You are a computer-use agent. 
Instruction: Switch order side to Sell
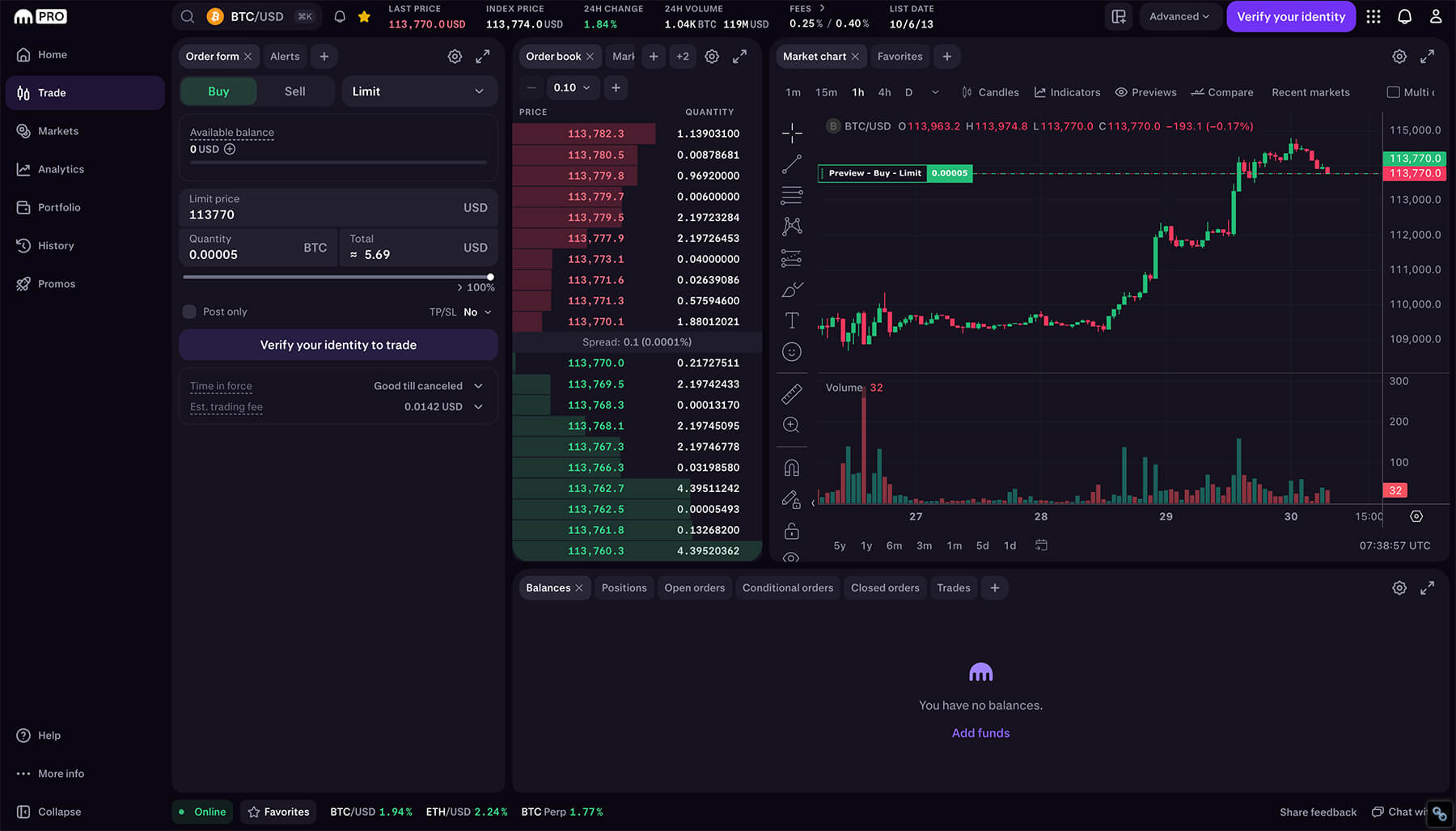pyautogui.click(x=294, y=91)
